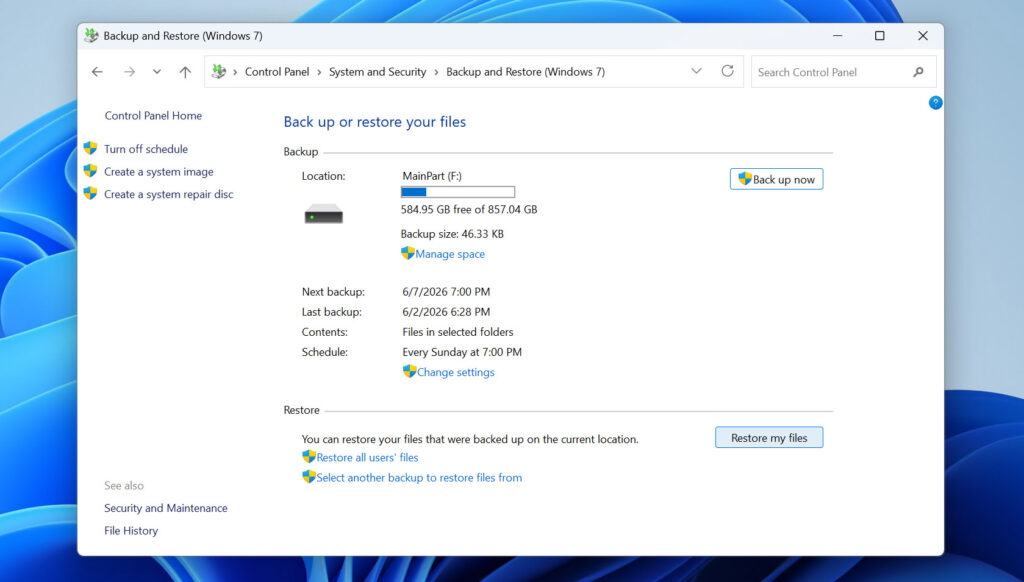Open Security and Maintenance link
Image resolution: width=1024 pixels, height=582 pixels.
coord(166,508)
